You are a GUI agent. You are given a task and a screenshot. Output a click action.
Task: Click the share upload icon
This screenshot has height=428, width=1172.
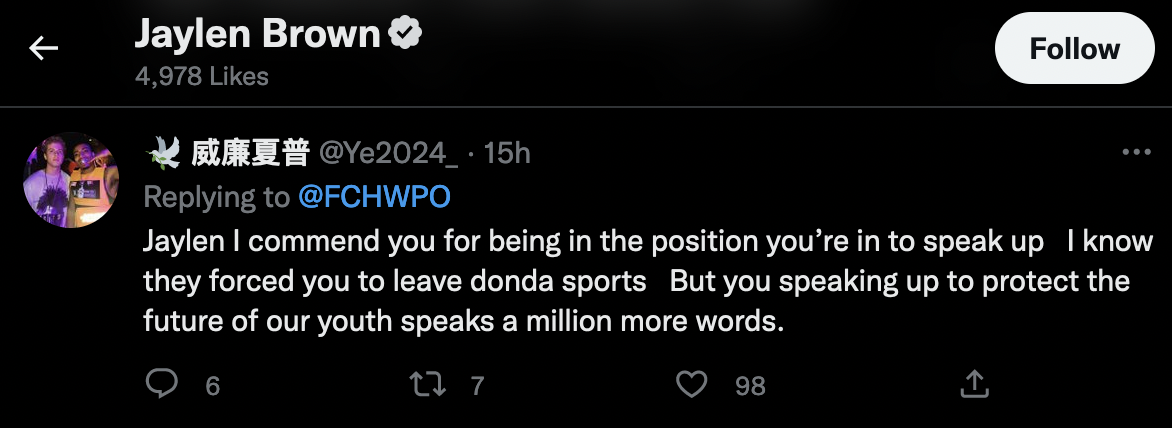975,384
